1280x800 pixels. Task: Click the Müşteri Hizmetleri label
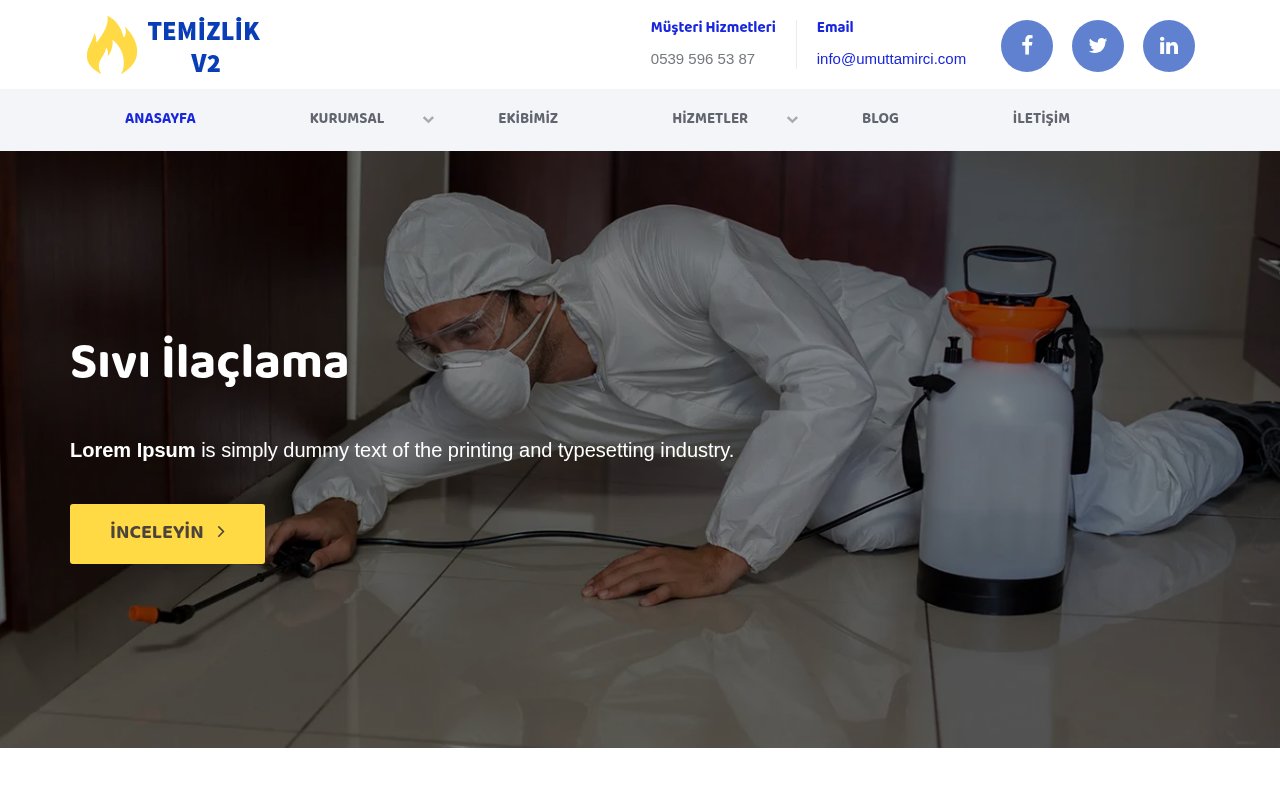point(713,27)
